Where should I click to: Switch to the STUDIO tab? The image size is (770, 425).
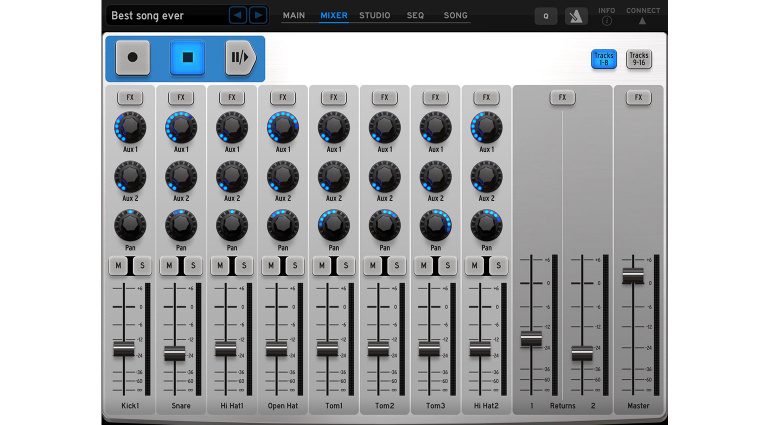coord(375,16)
